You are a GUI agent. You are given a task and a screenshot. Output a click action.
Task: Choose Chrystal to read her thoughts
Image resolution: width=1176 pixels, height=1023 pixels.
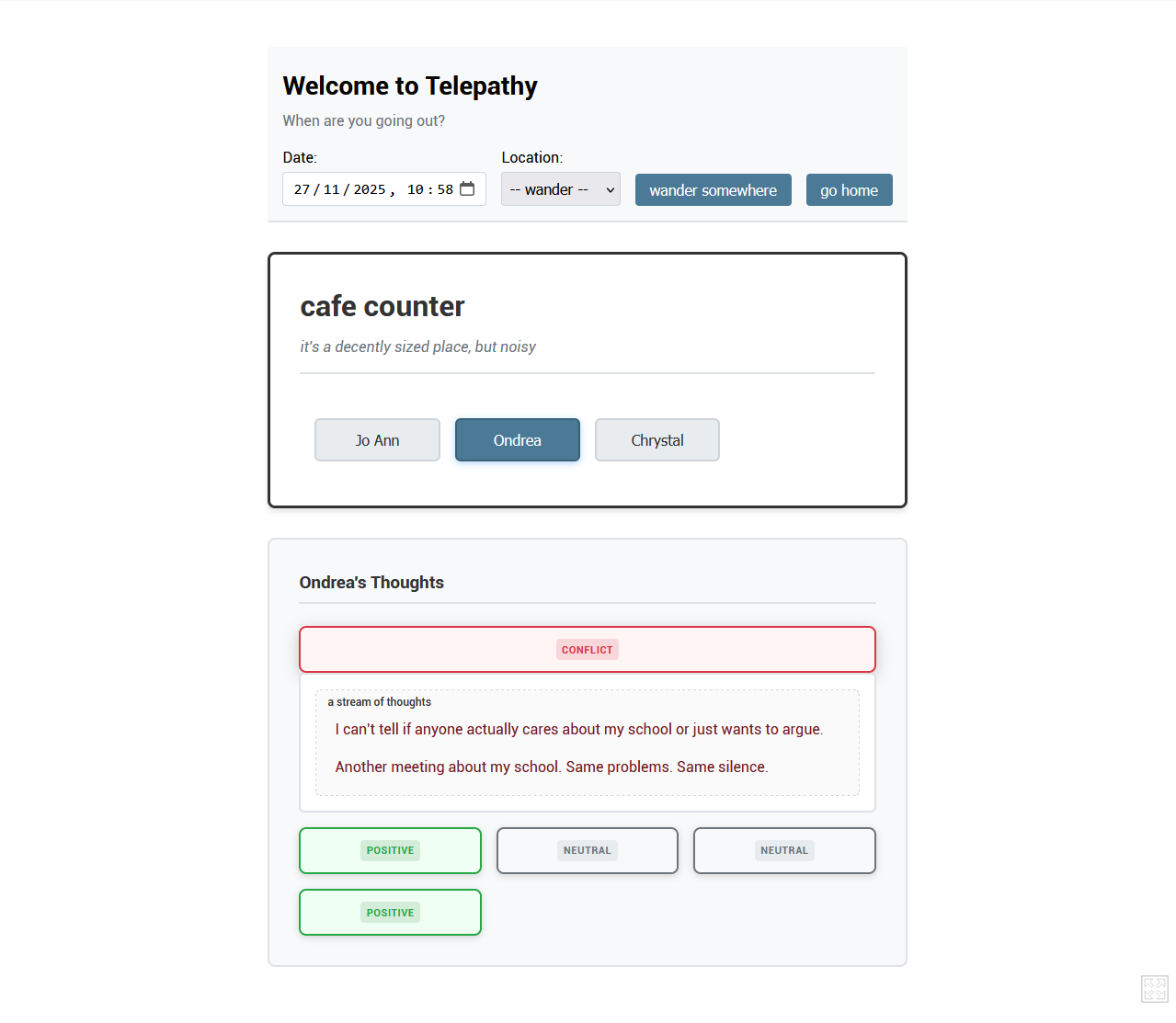point(657,440)
